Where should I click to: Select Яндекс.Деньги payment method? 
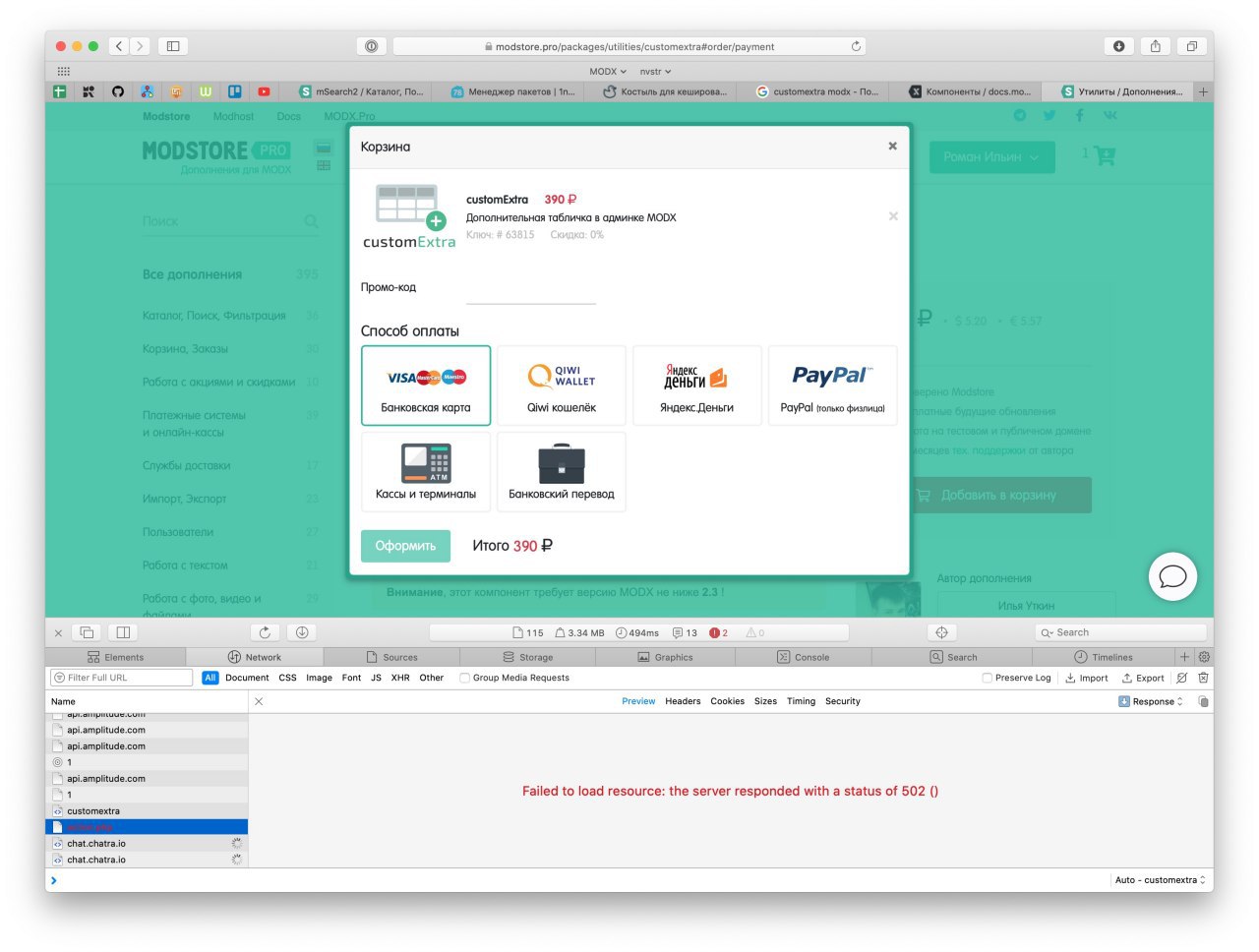(697, 386)
